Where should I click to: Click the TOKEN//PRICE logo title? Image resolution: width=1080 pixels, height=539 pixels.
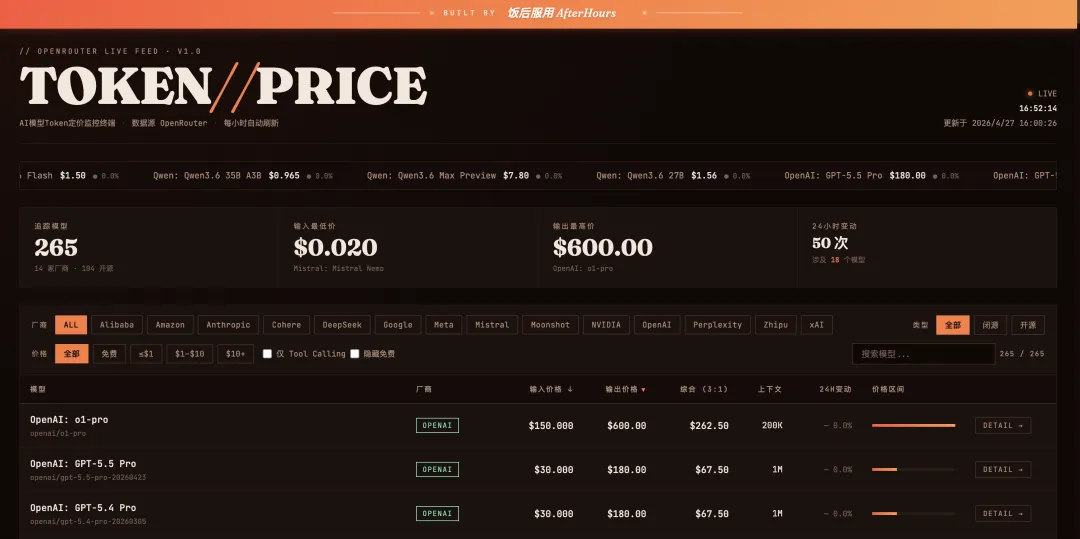pyautogui.click(x=223, y=86)
